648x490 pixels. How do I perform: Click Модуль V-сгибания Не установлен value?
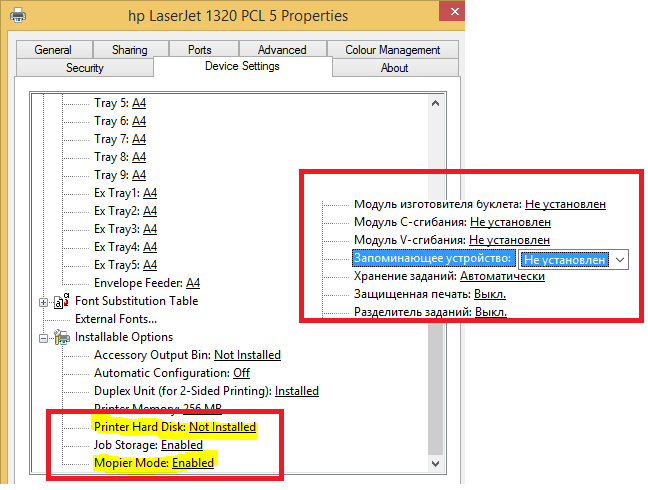click(510, 240)
